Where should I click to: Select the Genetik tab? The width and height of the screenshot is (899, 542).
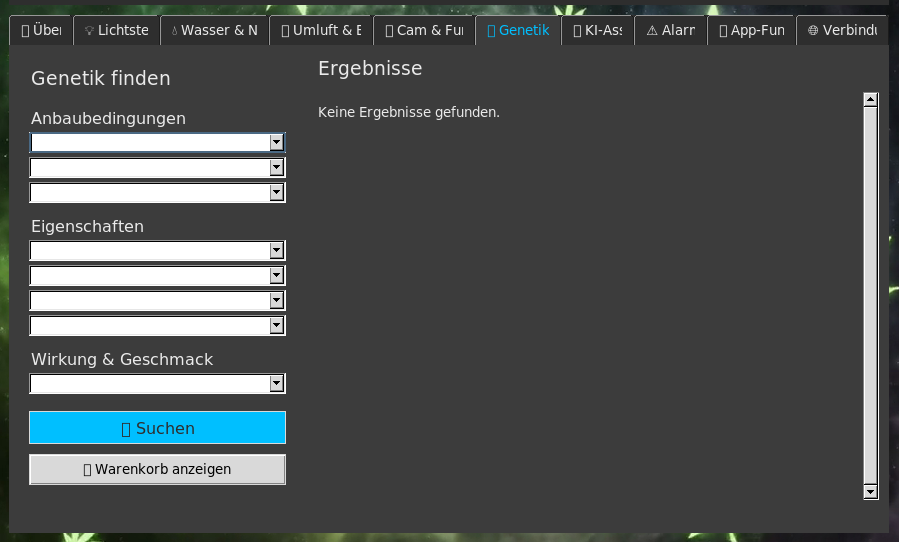click(518, 30)
